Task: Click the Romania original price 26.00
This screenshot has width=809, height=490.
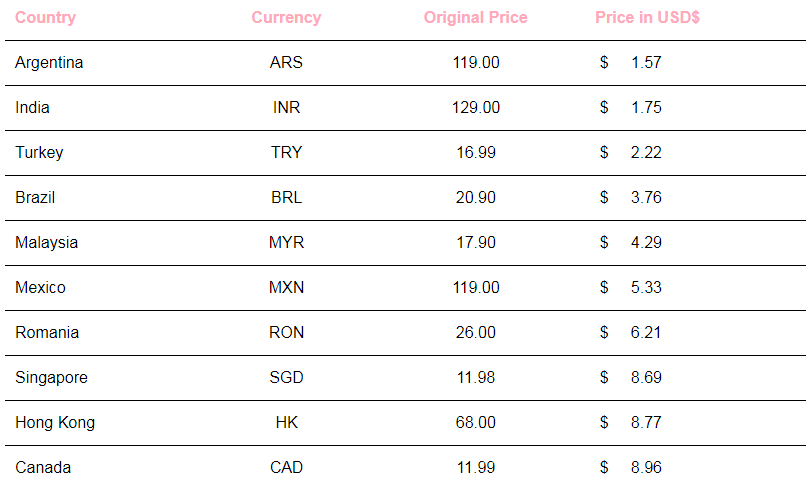Action: (476, 332)
